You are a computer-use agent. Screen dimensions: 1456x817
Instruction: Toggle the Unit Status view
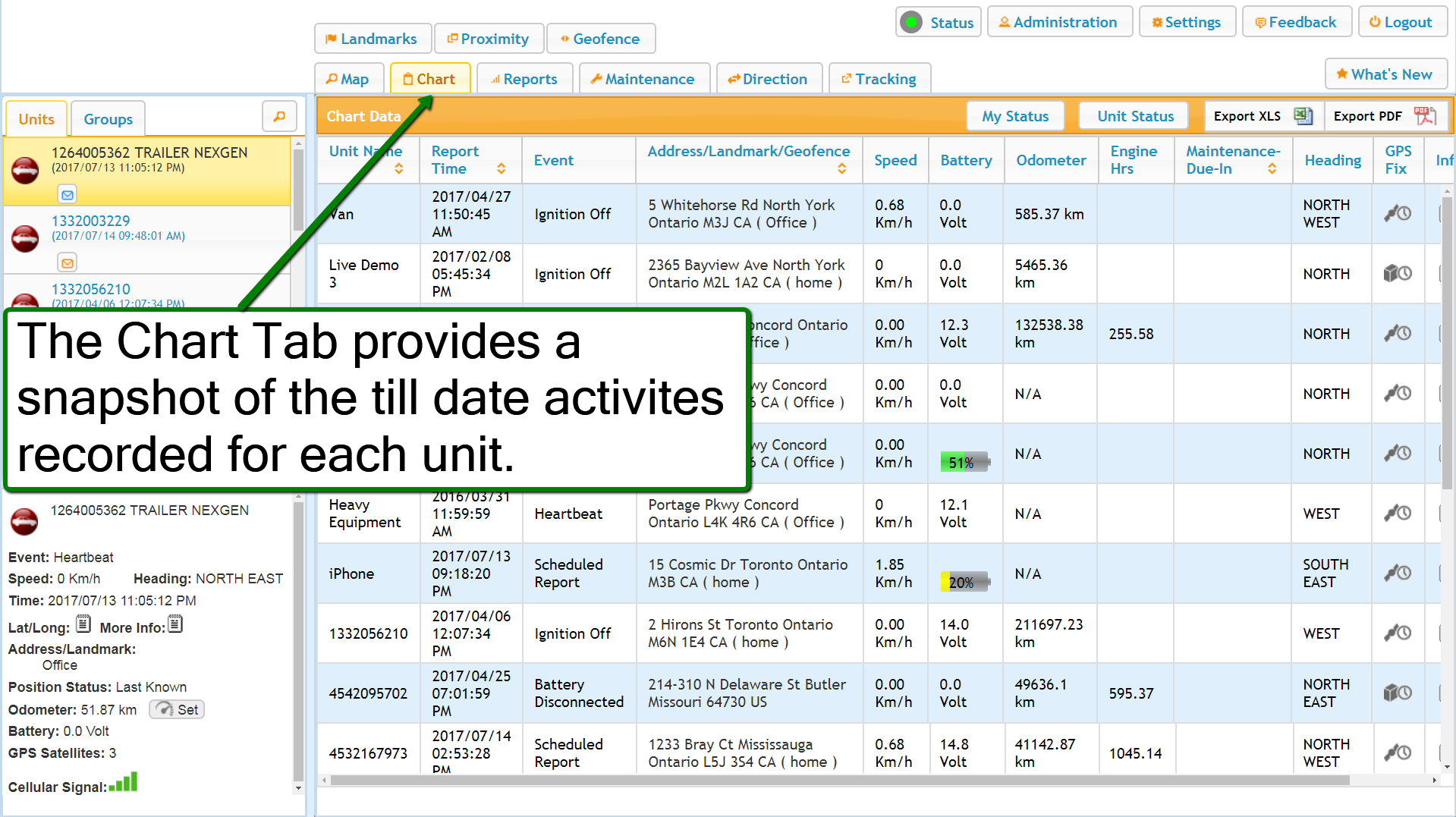1134,116
